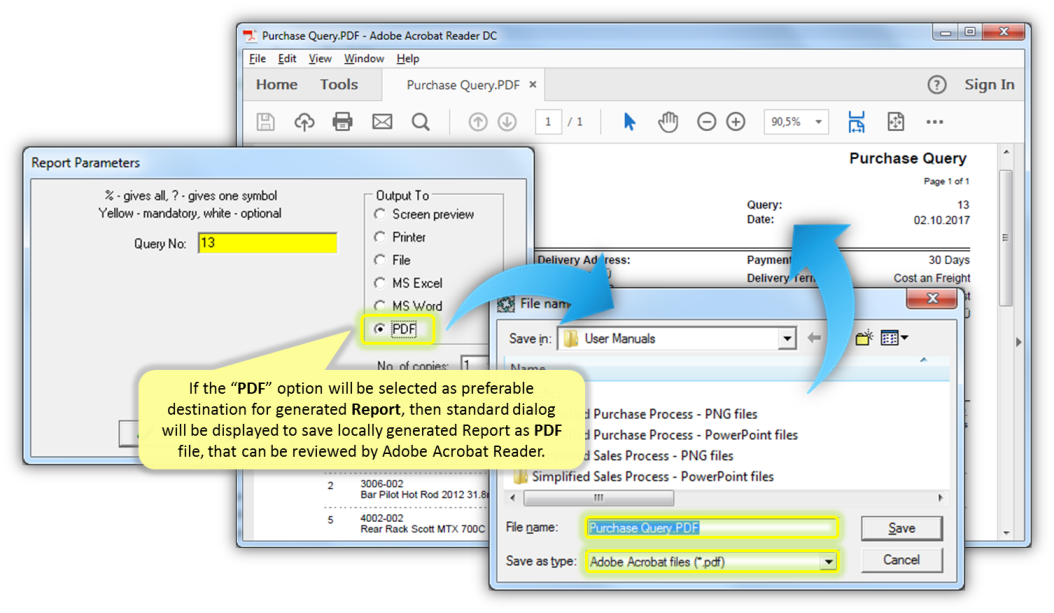The width and height of the screenshot is (1054, 613).
Task: Click the Save file icon in Acrobat toolbar
Action: coord(265,122)
